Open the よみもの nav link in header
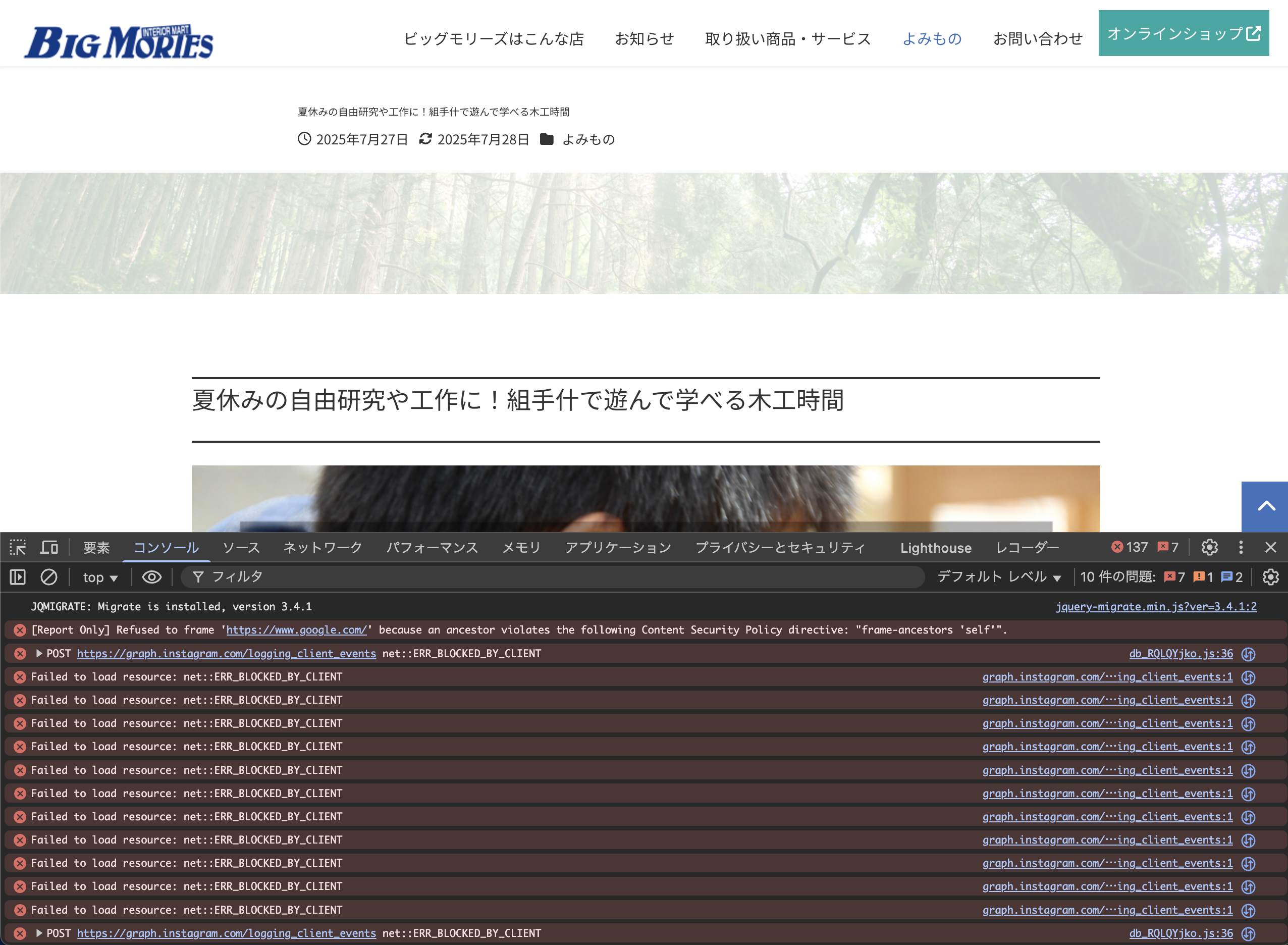The width and height of the screenshot is (1288, 945). pyautogui.click(x=932, y=39)
